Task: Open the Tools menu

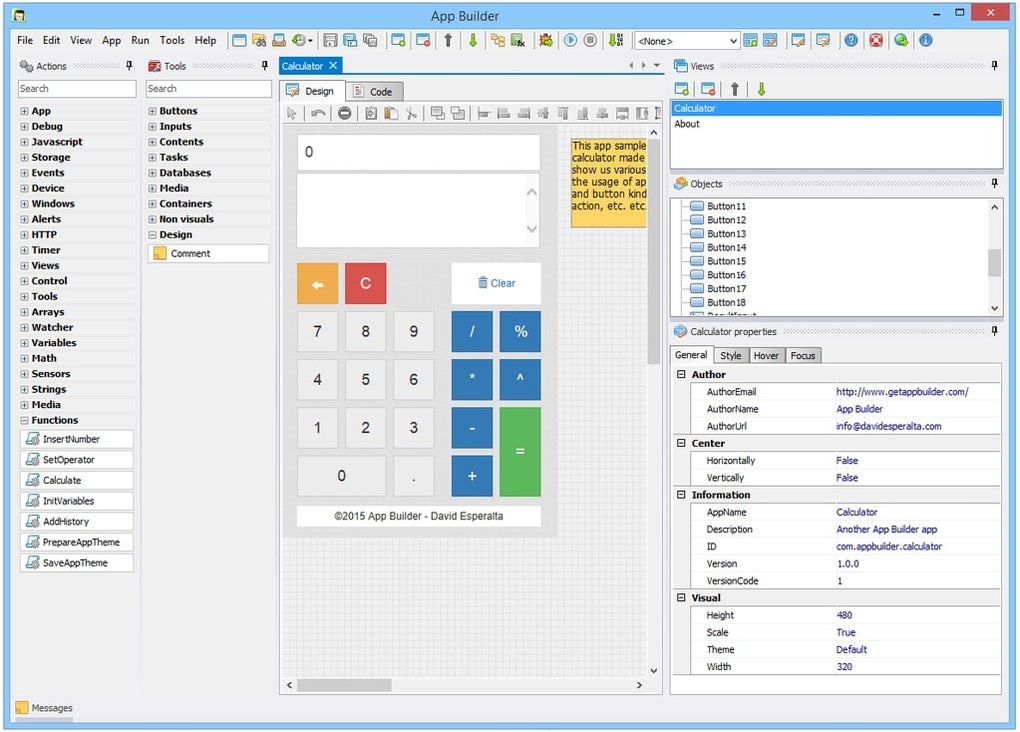Action: (172, 41)
